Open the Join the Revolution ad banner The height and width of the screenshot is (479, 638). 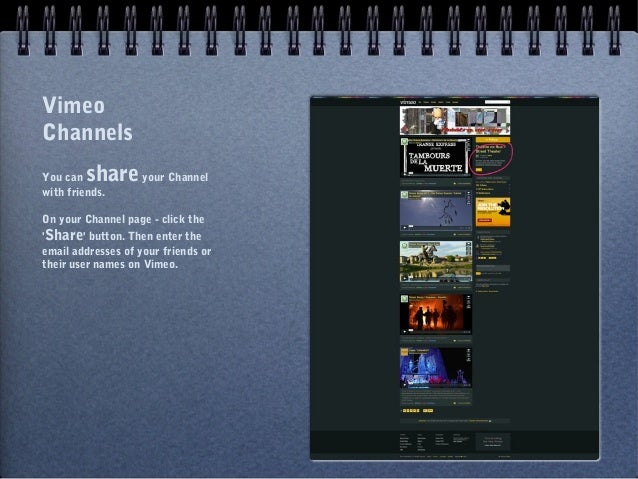coord(493,212)
